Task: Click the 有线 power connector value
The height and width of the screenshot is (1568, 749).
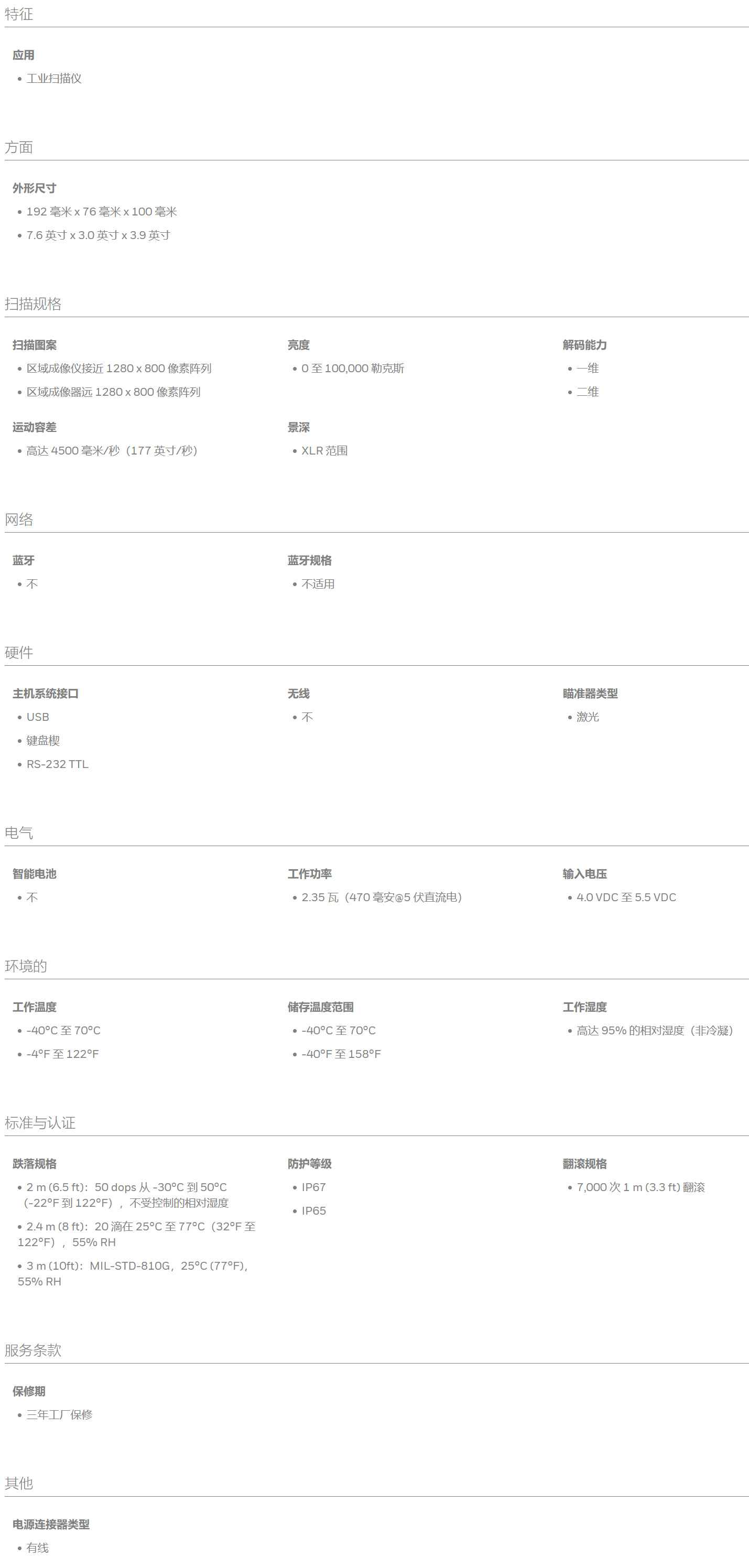Action: pyautogui.click(x=38, y=1548)
